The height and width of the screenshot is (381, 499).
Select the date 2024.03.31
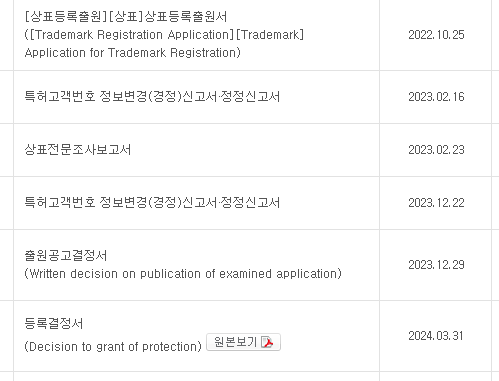coord(436,336)
